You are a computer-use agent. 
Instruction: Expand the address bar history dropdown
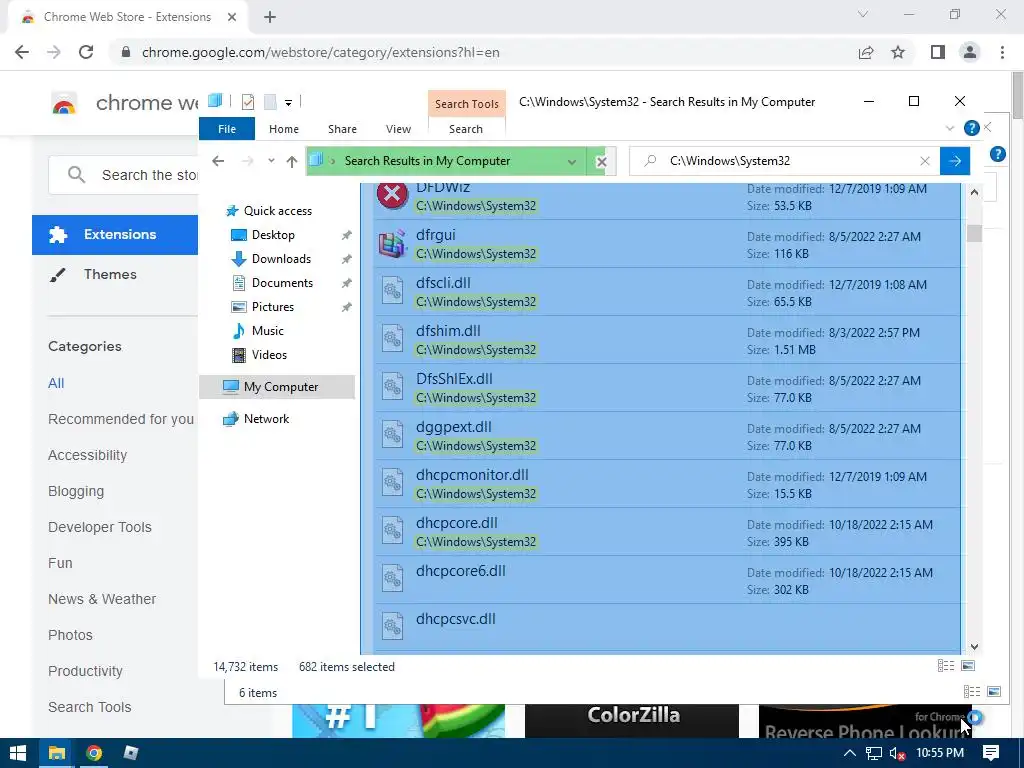click(571, 161)
